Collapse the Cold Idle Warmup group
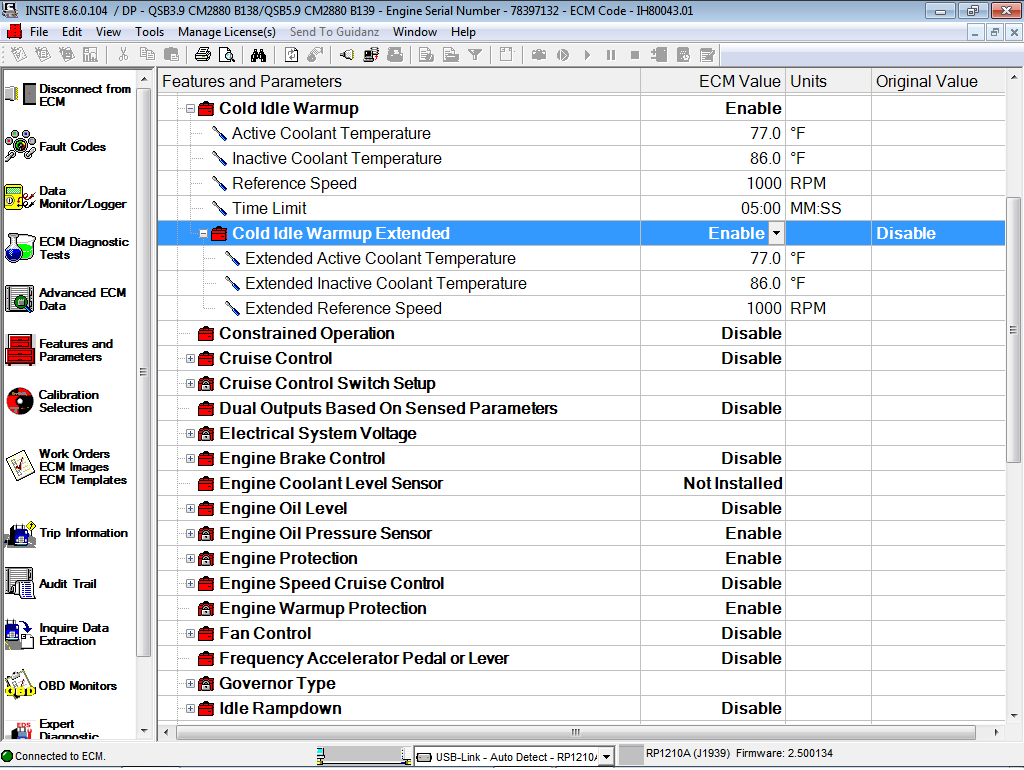 pos(190,108)
